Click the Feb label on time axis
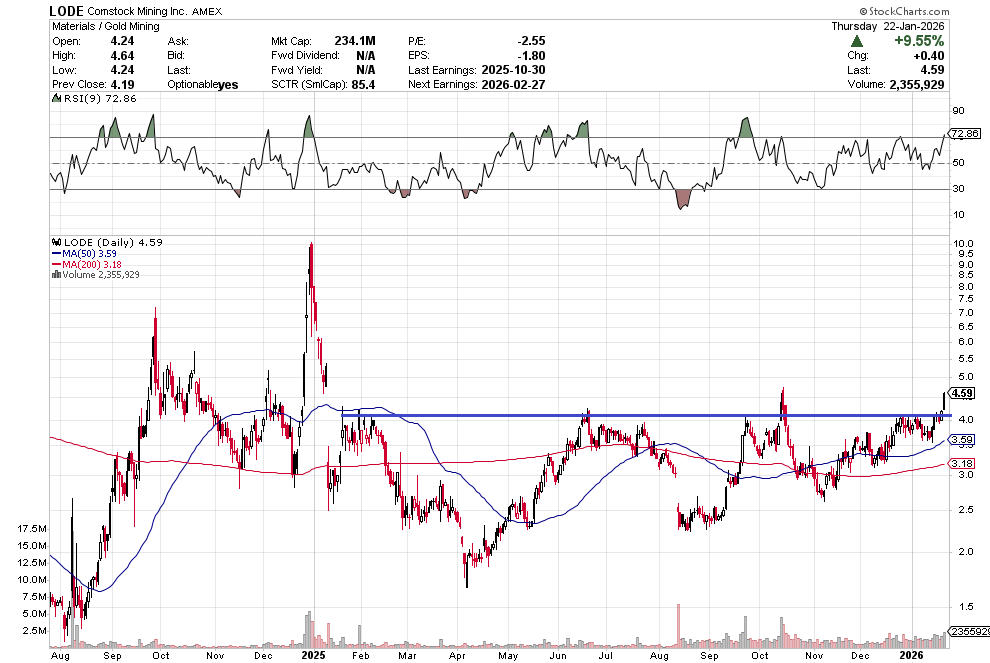 [x=360, y=655]
